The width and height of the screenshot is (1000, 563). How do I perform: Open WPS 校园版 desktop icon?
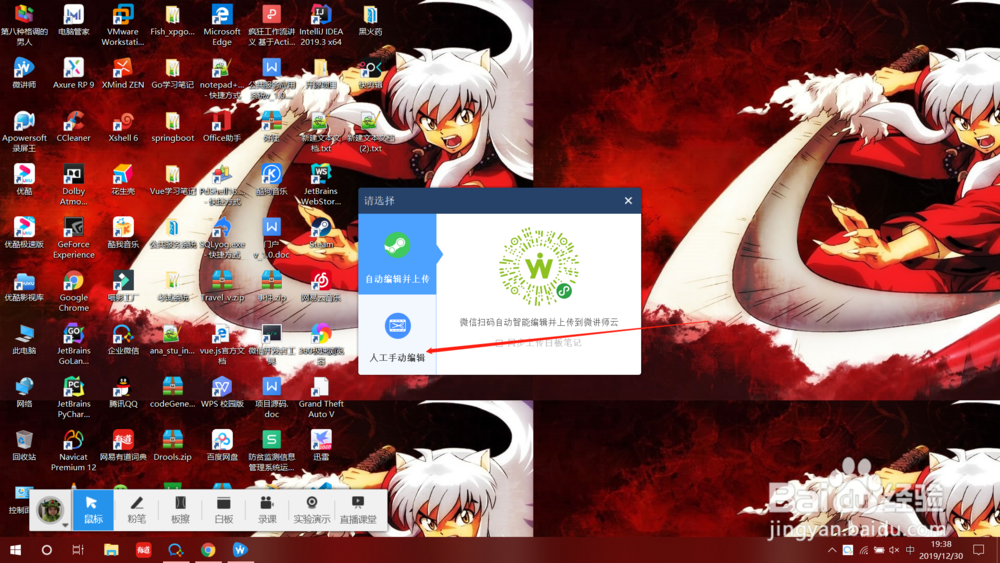[222, 392]
